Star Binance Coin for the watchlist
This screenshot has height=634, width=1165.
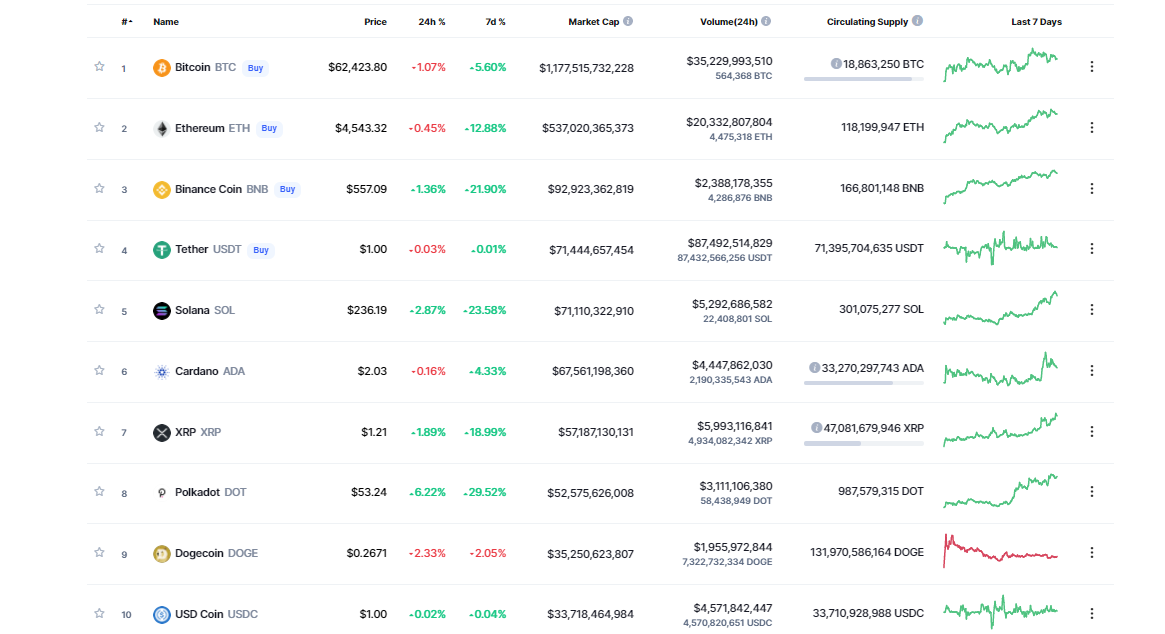point(99,188)
